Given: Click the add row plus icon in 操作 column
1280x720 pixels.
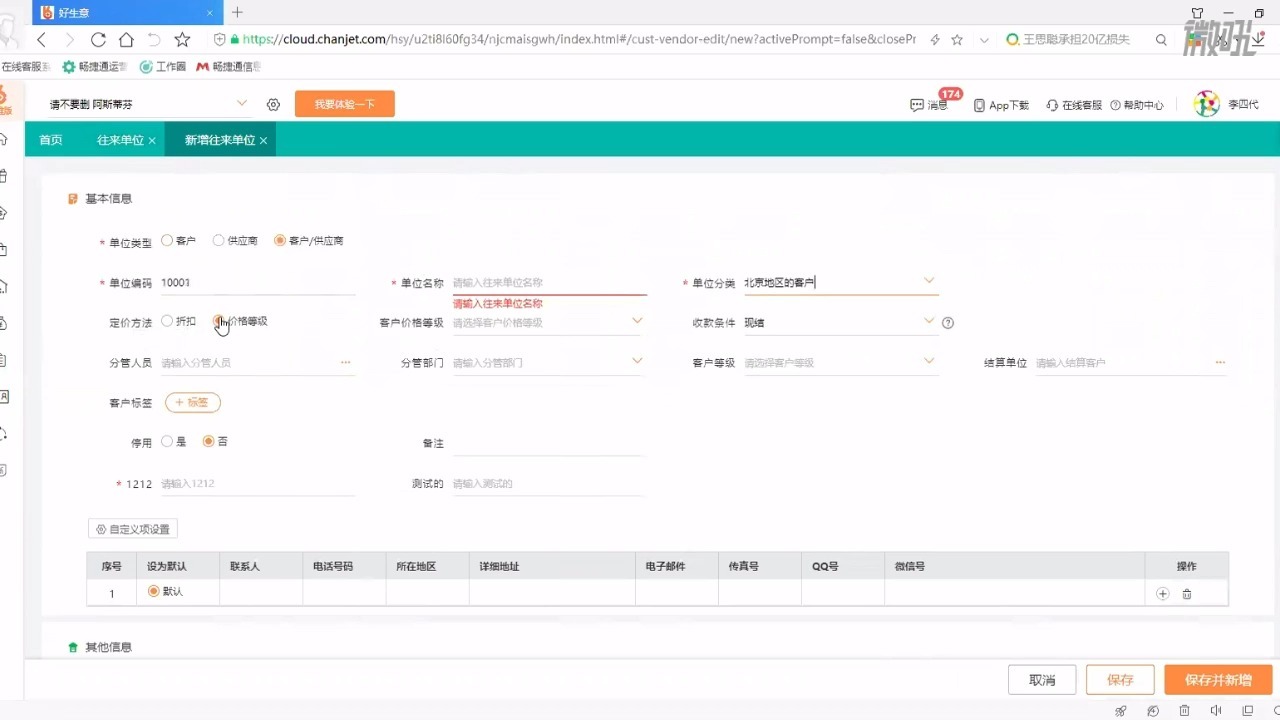Looking at the screenshot, I should coord(1163,593).
